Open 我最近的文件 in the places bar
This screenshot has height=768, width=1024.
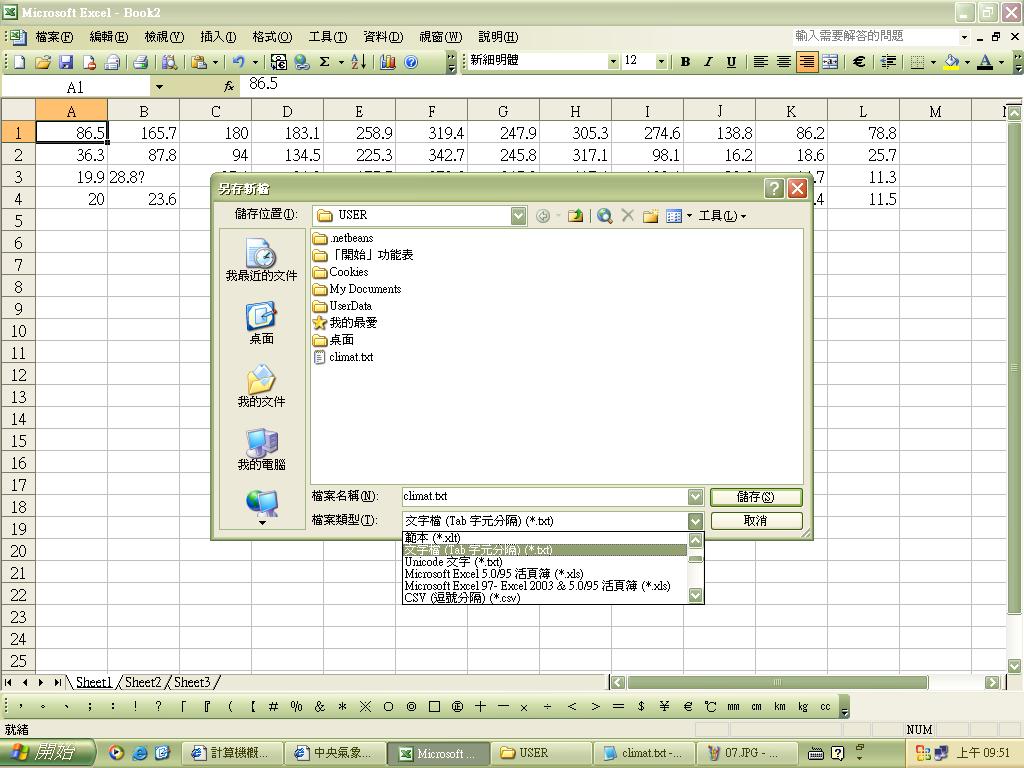[261, 260]
